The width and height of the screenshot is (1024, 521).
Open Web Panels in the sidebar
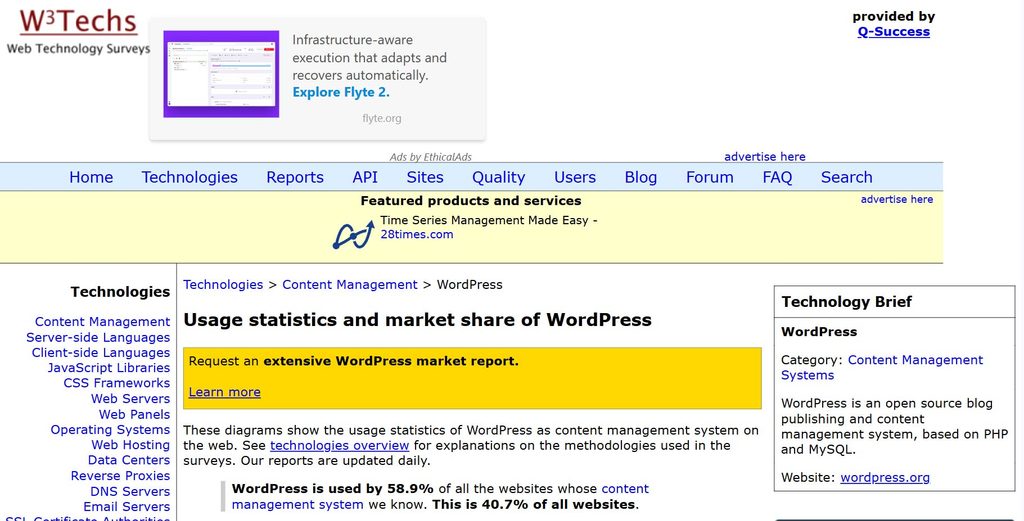(x=135, y=415)
